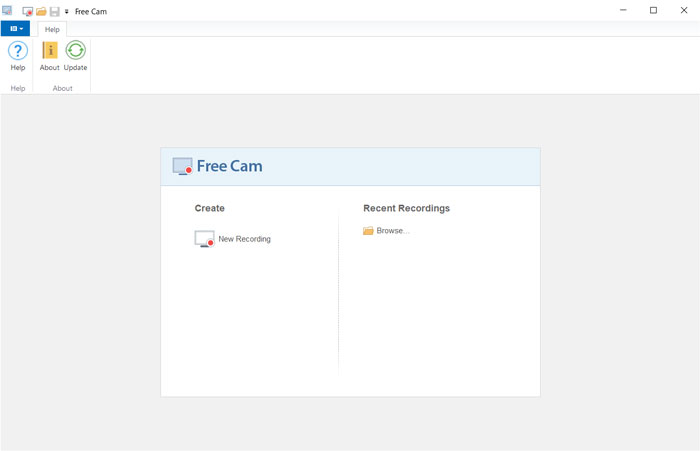This screenshot has width=700, height=451.
Task: Click the Free Cam logo in the welcome panel
Action: click(182, 166)
